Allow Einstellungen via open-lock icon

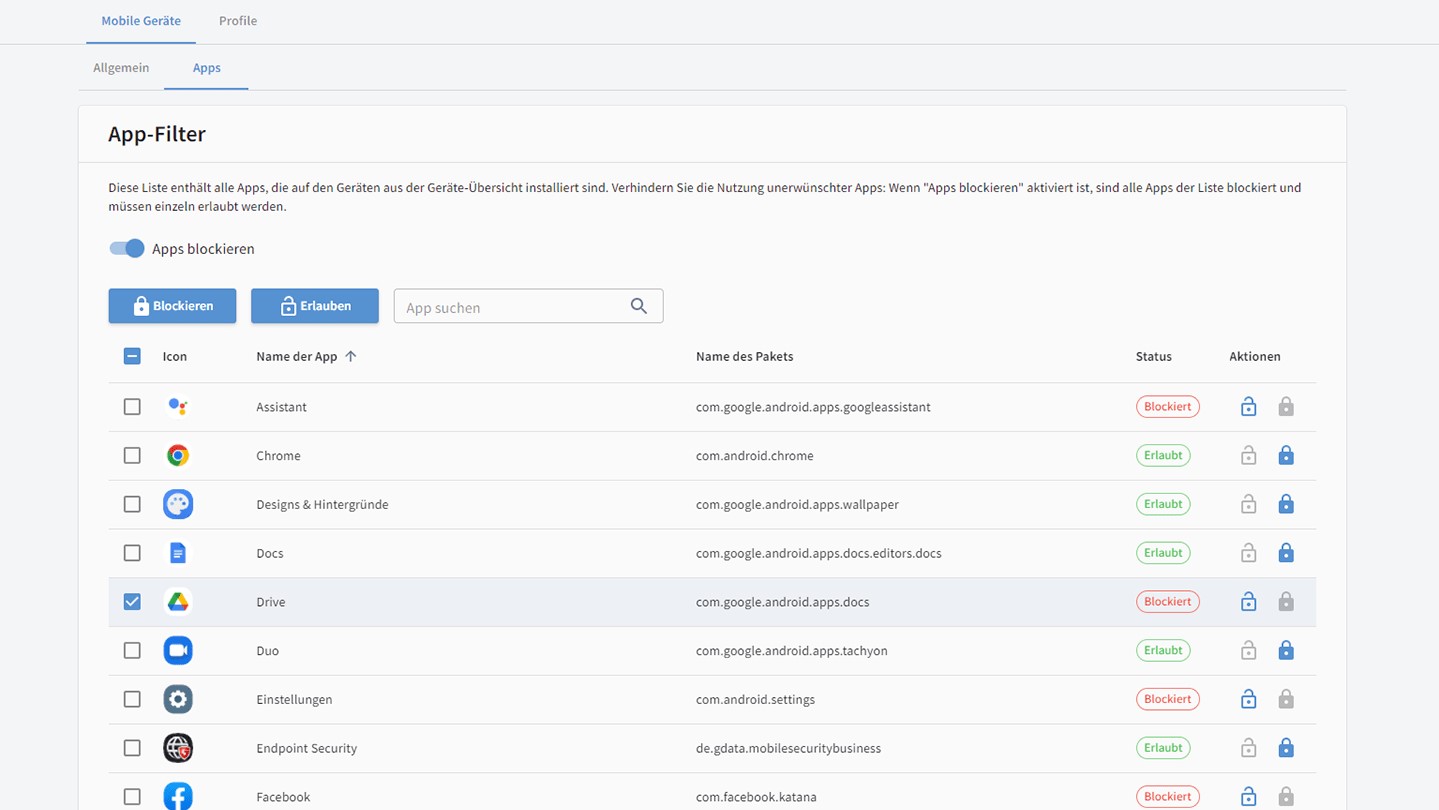coord(1248,700)
